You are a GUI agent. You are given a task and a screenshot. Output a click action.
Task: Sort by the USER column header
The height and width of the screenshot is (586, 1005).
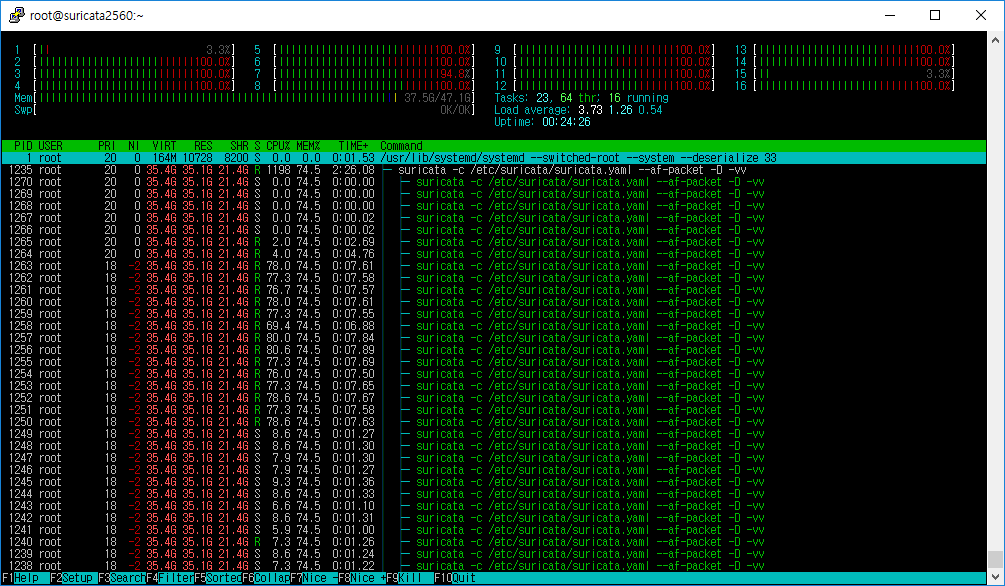coord(50,146)
